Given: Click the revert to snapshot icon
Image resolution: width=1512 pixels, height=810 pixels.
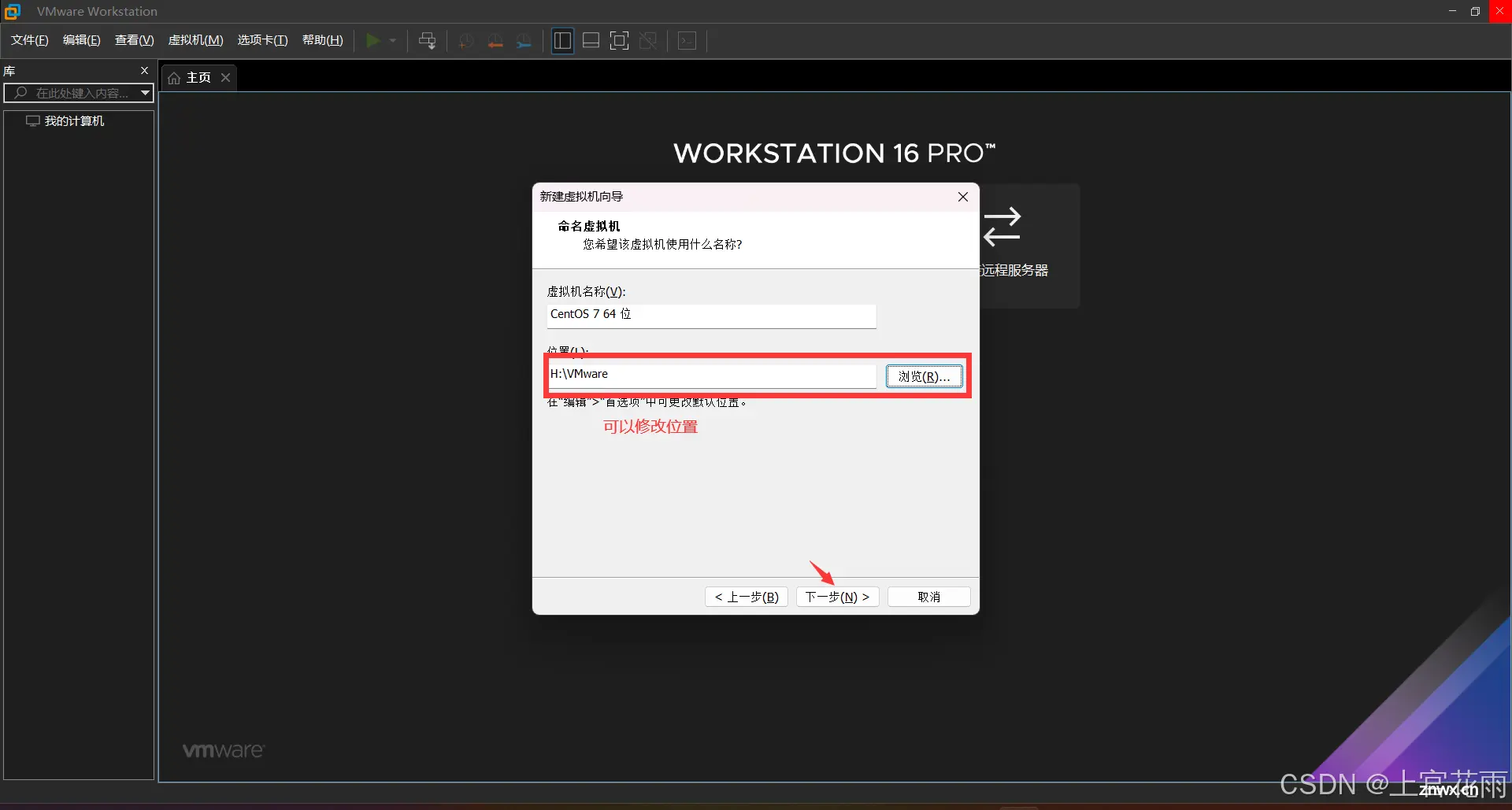Looking at the screenshot, I should [495, 40].
